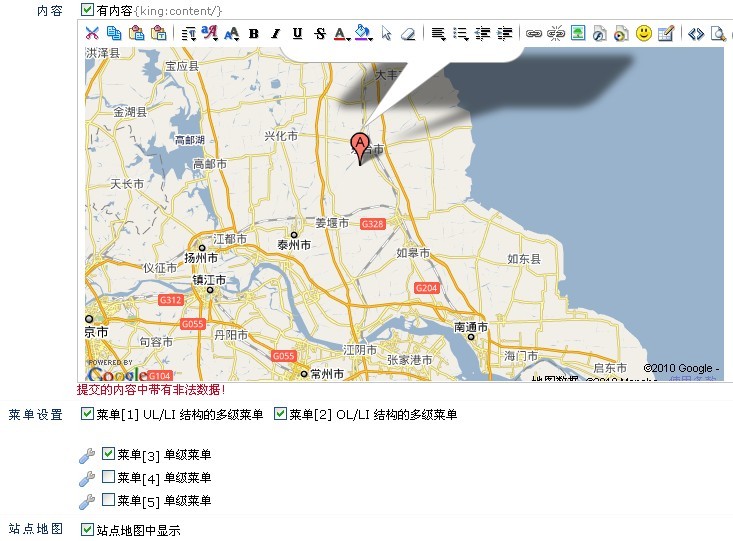Click 泰州市 label on the map
733x541 pixels.
point(294,245)
